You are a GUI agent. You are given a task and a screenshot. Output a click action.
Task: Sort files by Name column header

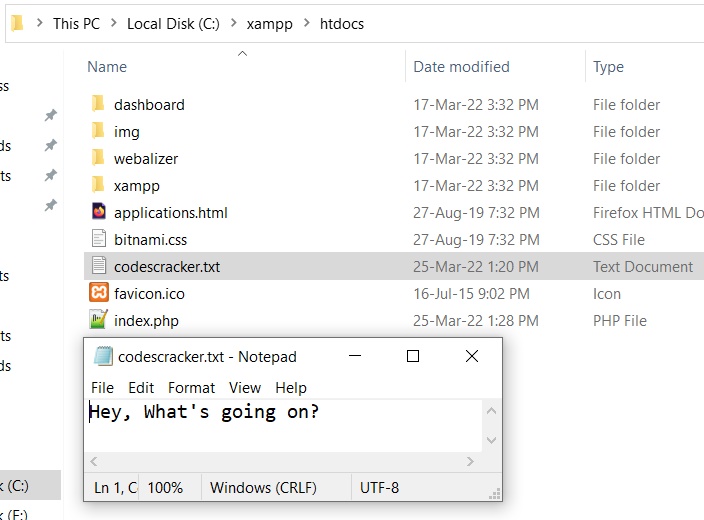click(107, 67)
